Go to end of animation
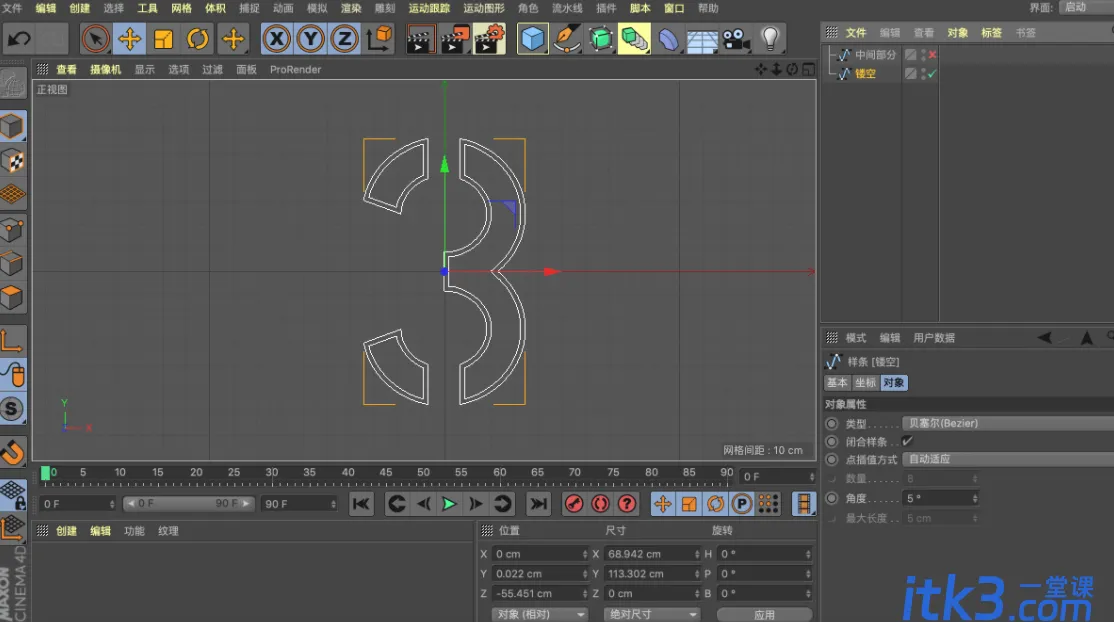Screen dimensions: 1114x622 [539, 504]
